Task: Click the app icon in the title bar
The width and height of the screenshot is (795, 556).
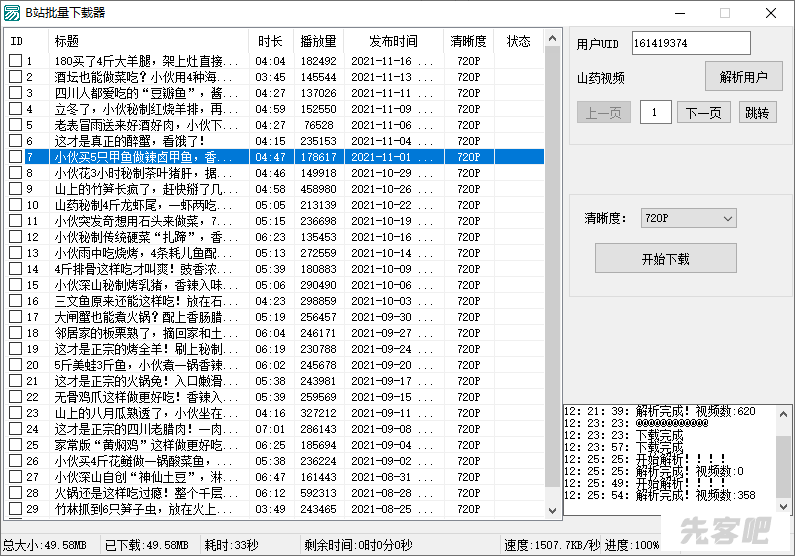Action: 11,13
